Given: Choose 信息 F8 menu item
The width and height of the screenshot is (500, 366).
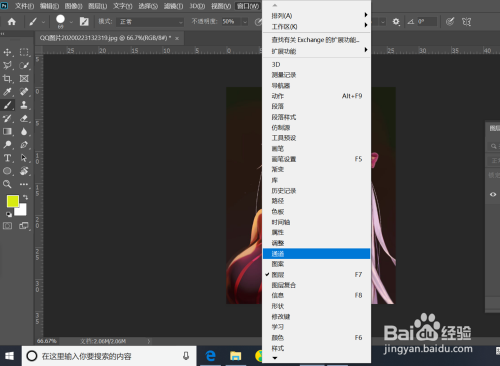Looking at the screenshot, I should click(316, 295).
